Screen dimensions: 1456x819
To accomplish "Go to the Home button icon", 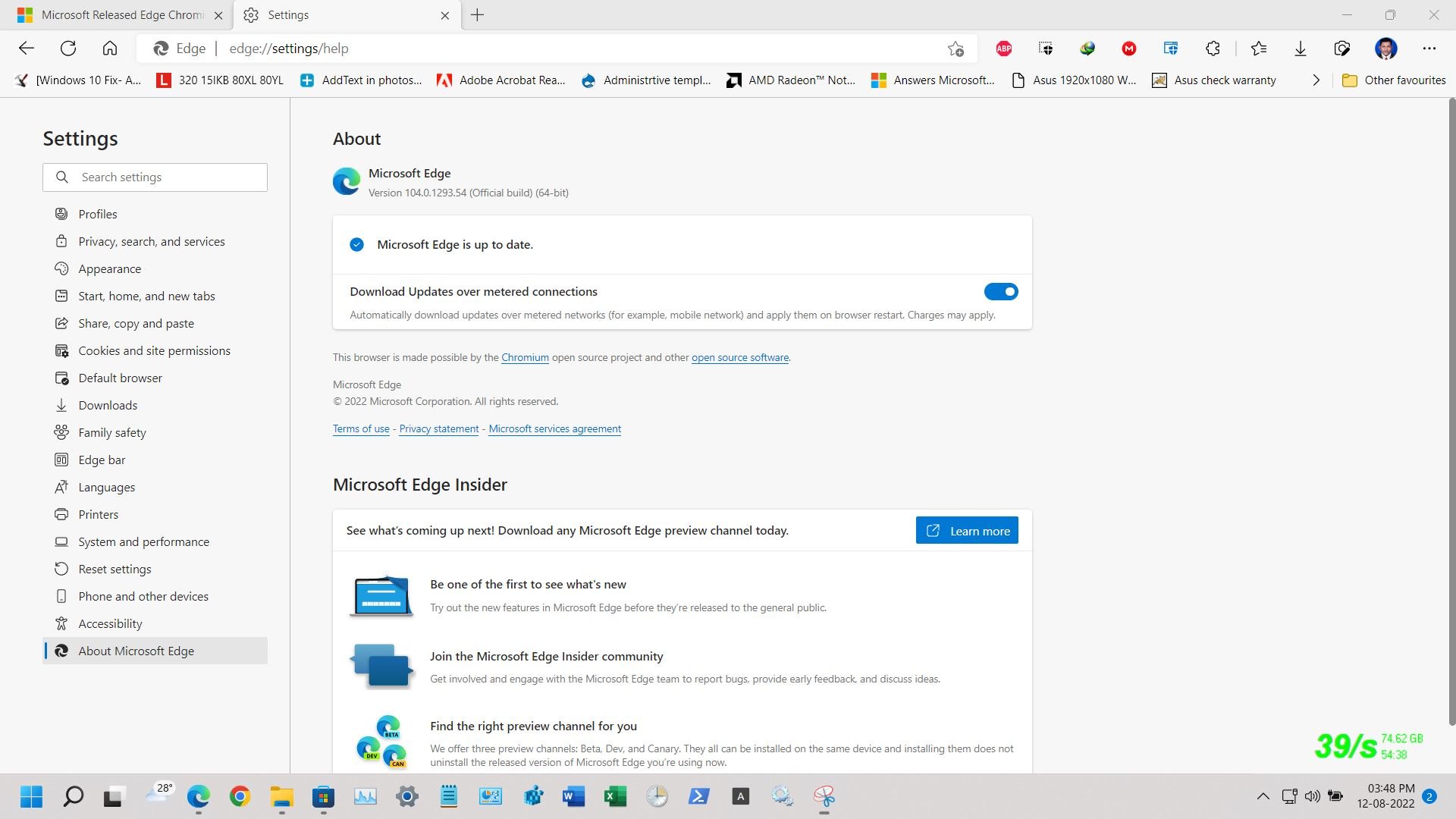I will (110, 49).
